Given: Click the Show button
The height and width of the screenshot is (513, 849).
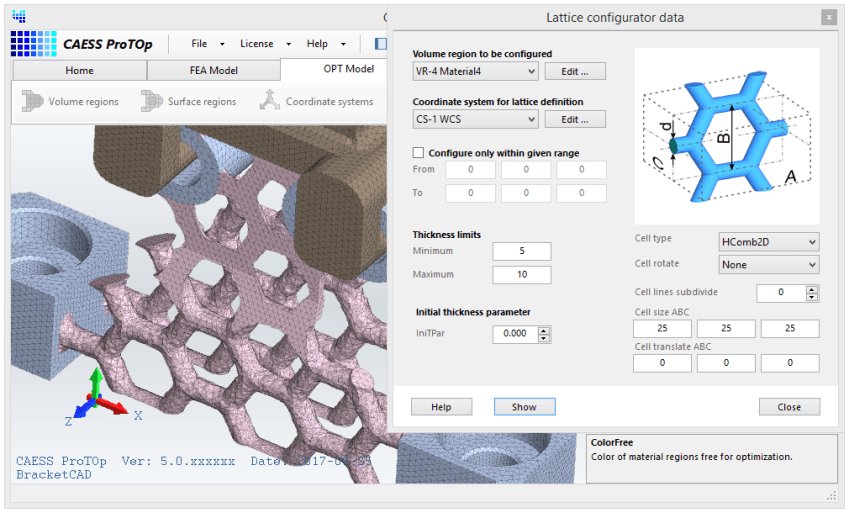Looking at the screenshot, I should click(x=524, y=407).
